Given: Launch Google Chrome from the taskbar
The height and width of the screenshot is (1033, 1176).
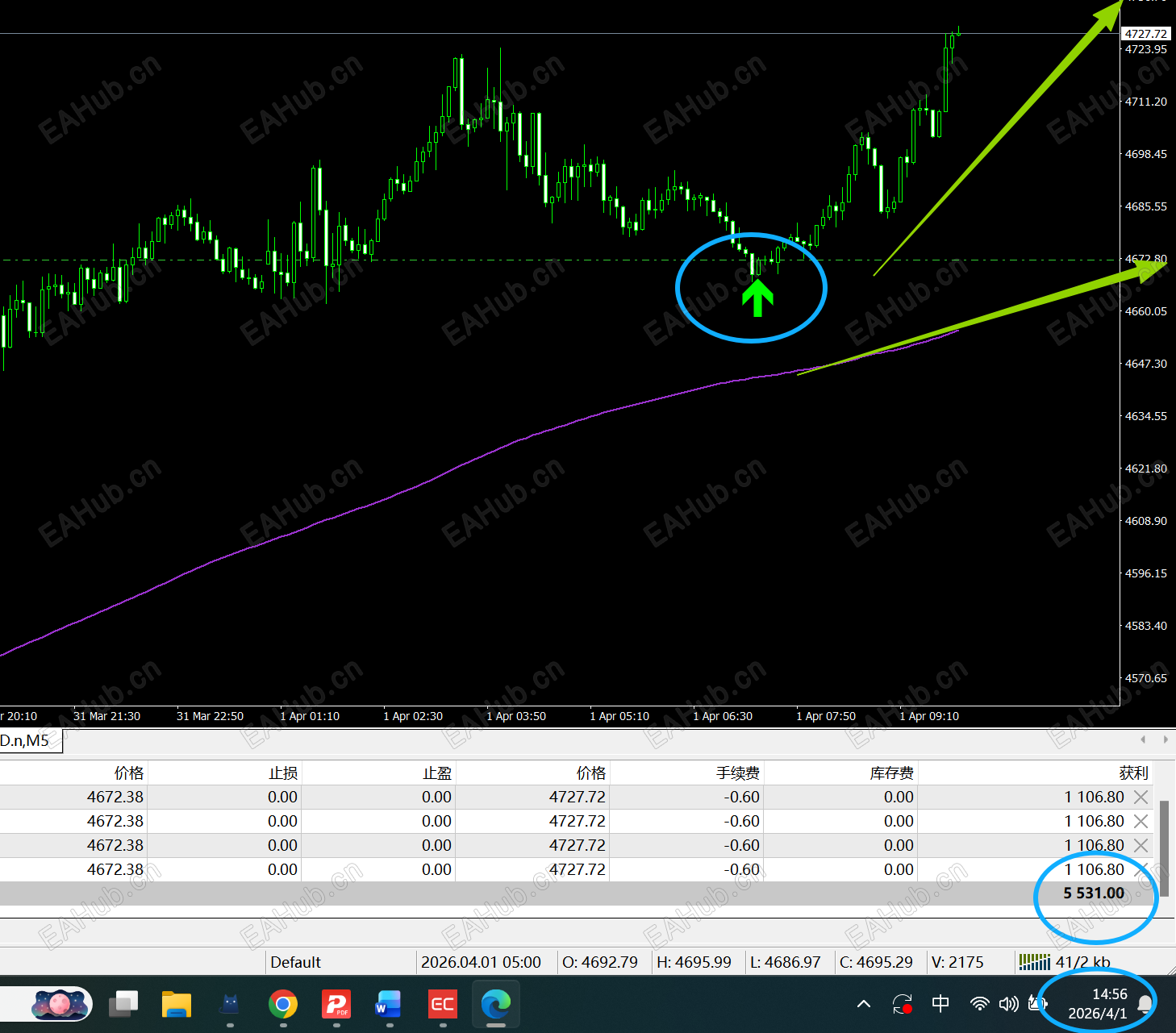Looking at the screenshot, I should pos(283,1004).
